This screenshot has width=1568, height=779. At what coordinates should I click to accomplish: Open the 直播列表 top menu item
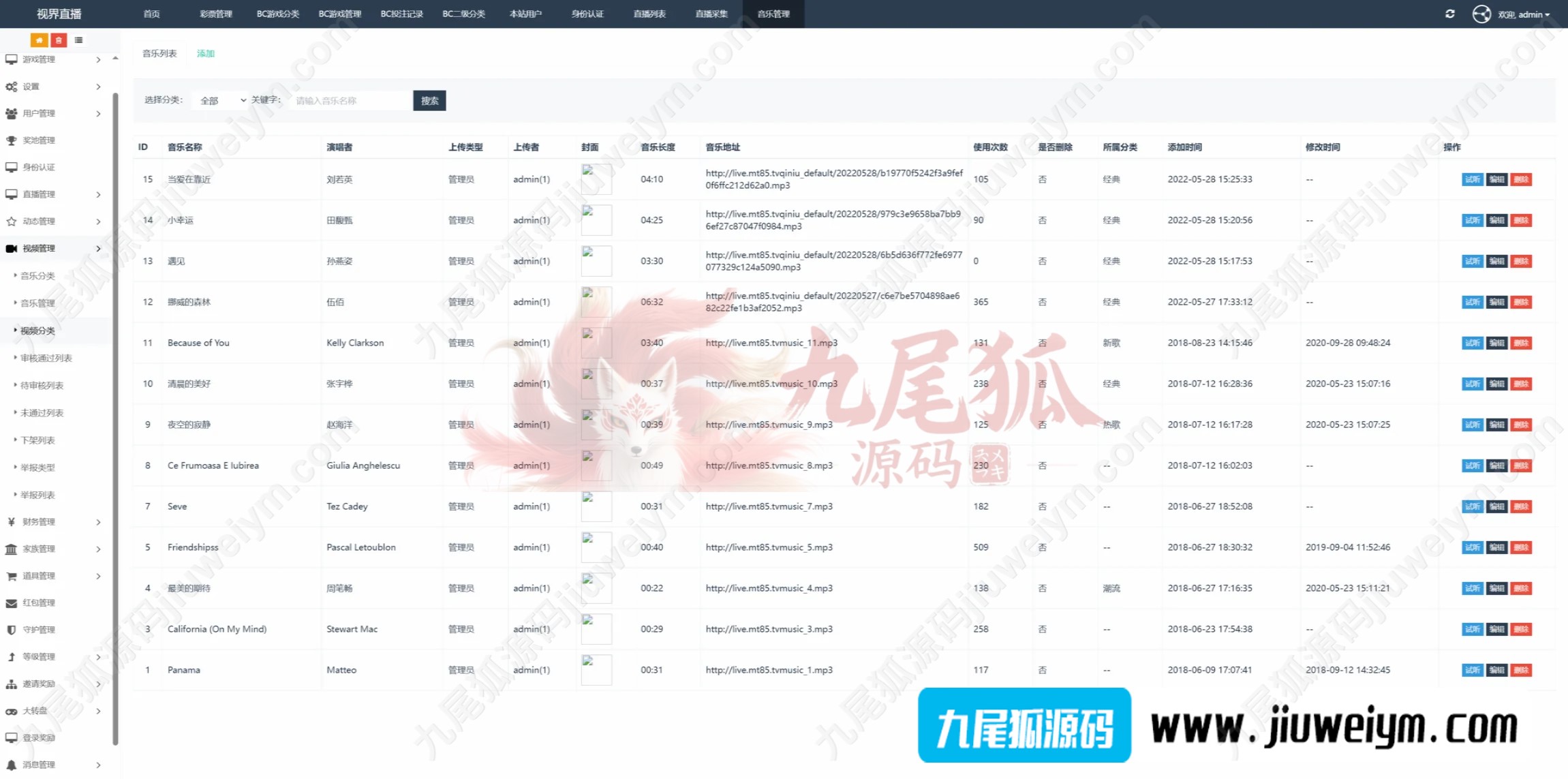point(649,14)
